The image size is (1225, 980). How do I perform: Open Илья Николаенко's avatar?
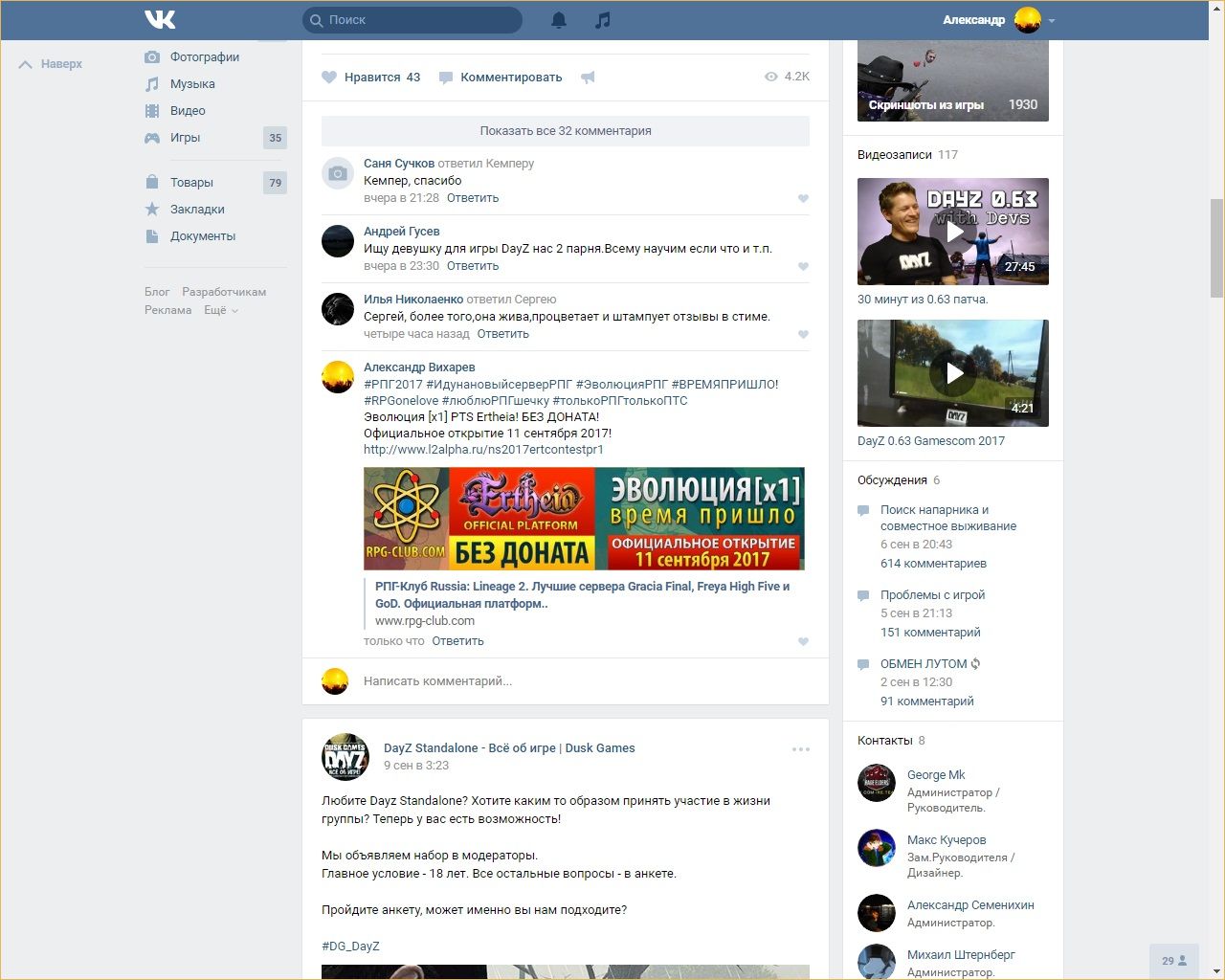338,309
